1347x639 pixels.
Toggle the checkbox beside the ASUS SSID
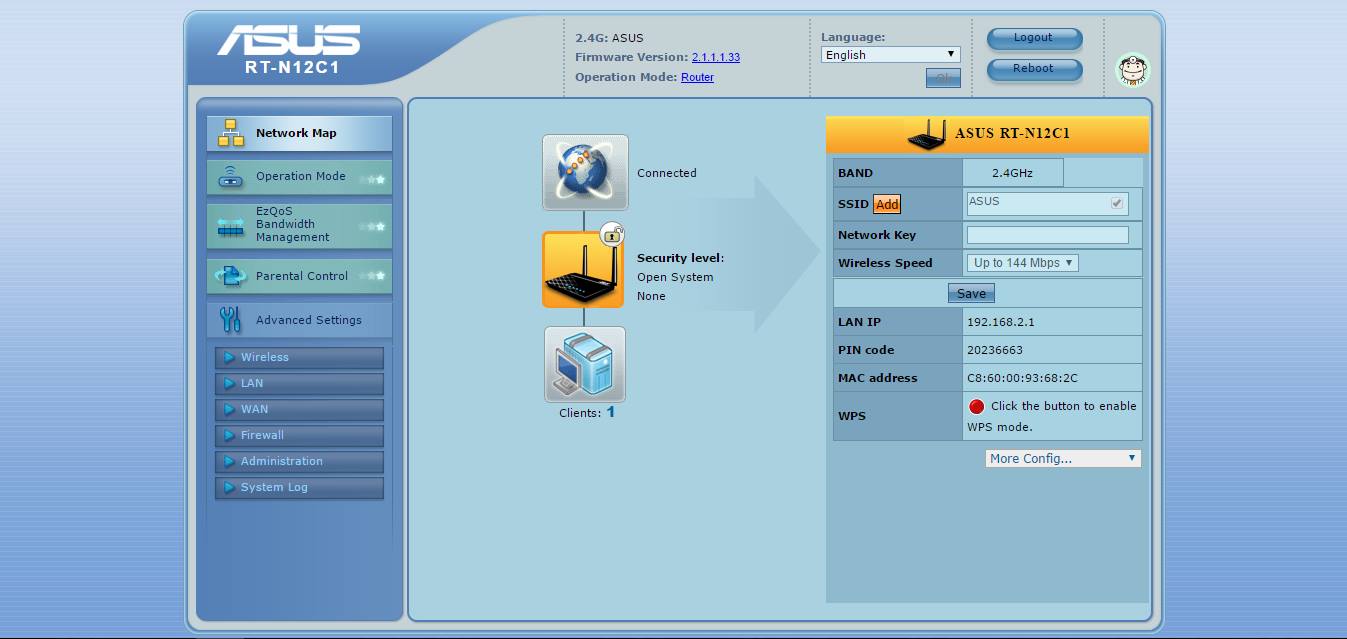click(1117, 203)
